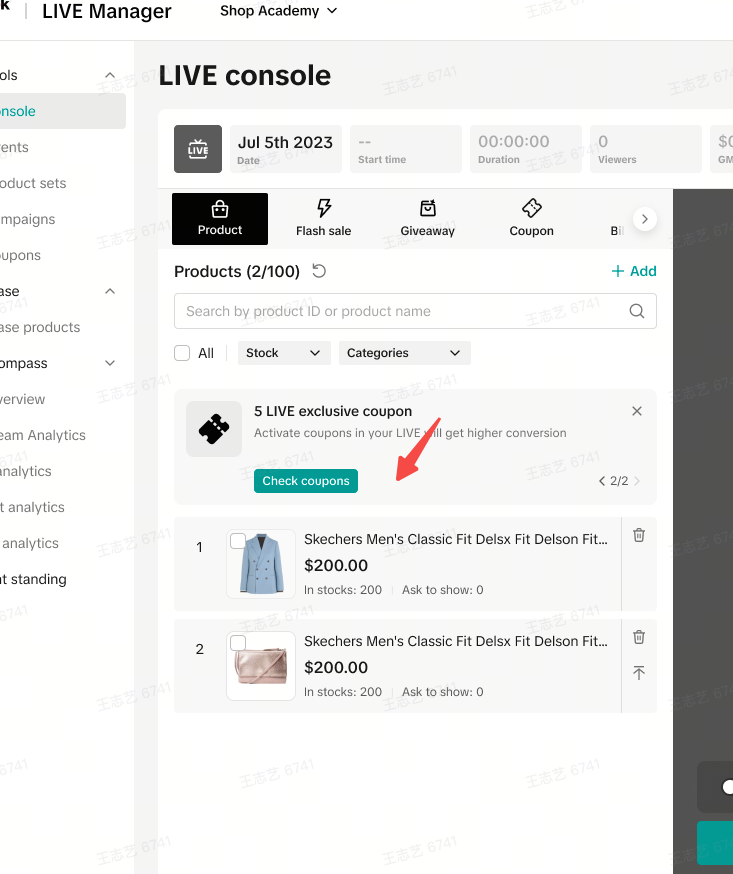
Task: Switch to the Flash sale tab
Action: (324, 219)
